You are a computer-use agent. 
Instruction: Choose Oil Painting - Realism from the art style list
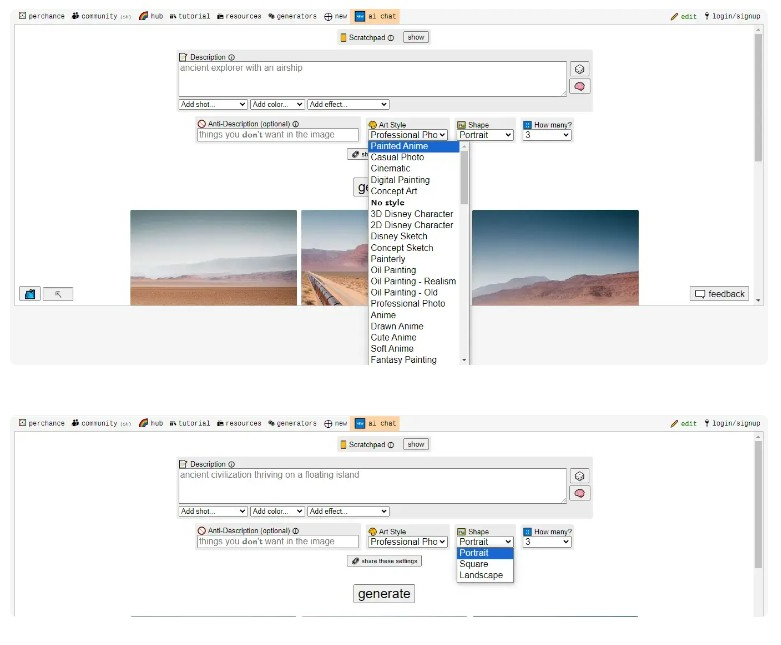click(414, 281)
